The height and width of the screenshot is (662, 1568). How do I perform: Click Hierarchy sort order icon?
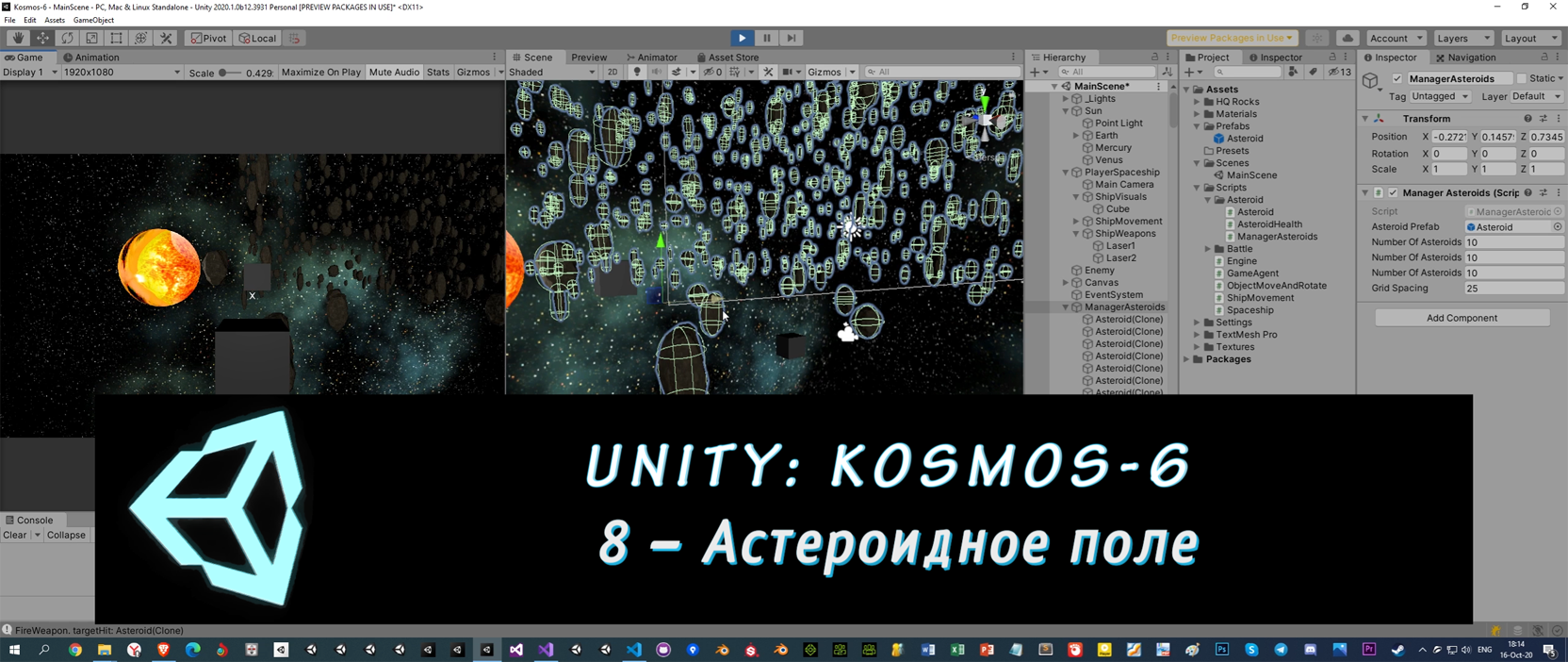point(1168,72)
